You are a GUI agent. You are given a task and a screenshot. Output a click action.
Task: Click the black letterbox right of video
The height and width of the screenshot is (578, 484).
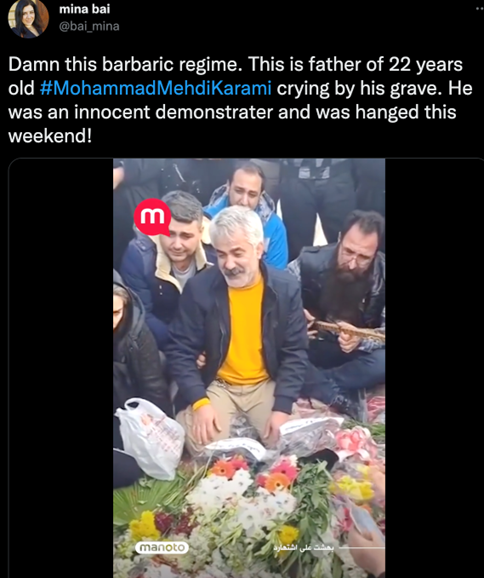point(434,368)
